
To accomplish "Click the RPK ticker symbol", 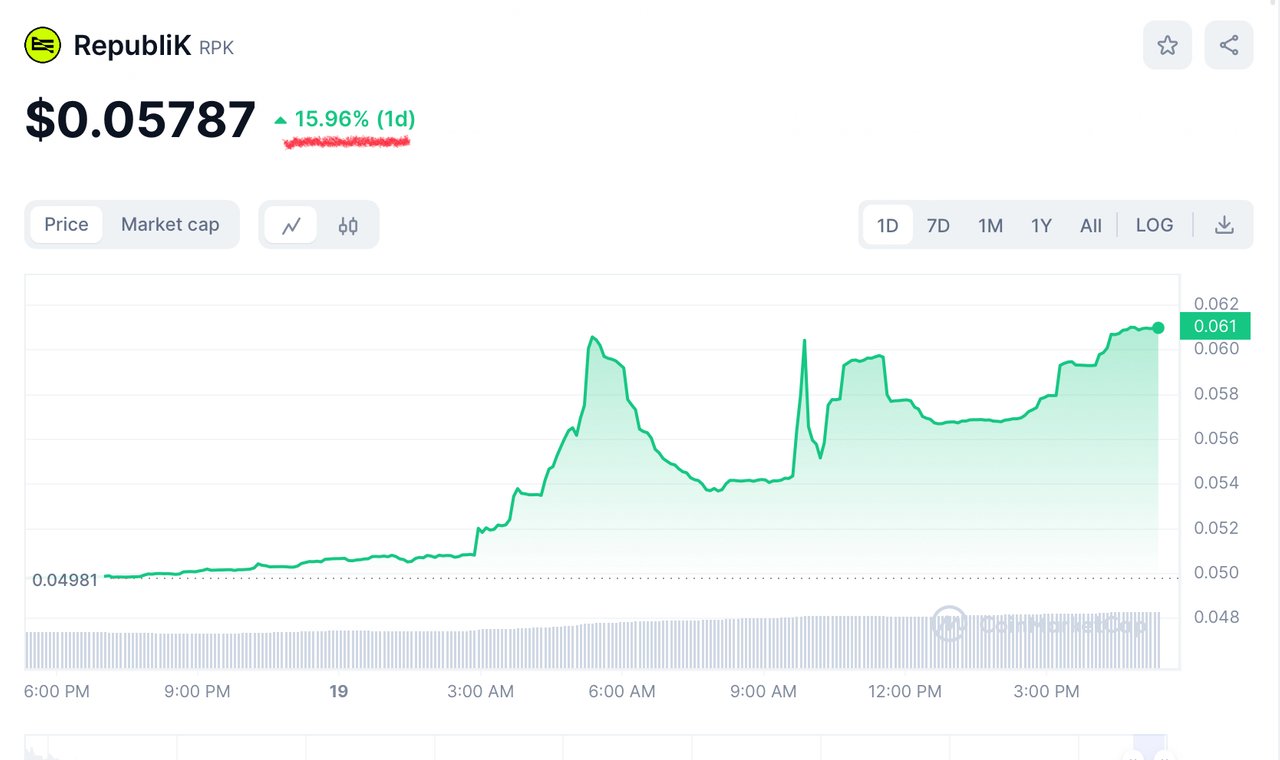I will coord(216,47).
